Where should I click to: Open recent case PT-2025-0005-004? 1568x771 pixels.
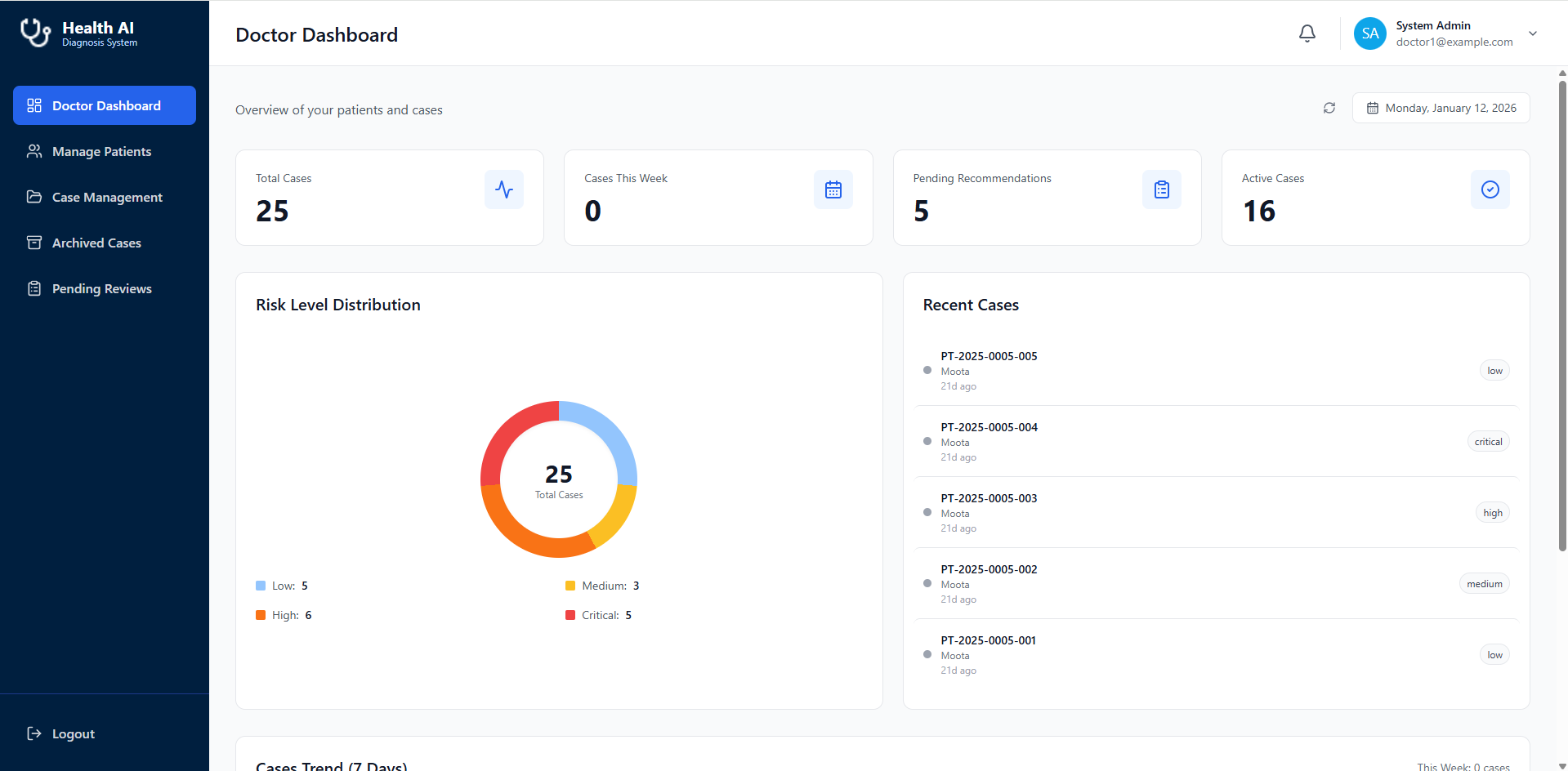coord(1216,442)
